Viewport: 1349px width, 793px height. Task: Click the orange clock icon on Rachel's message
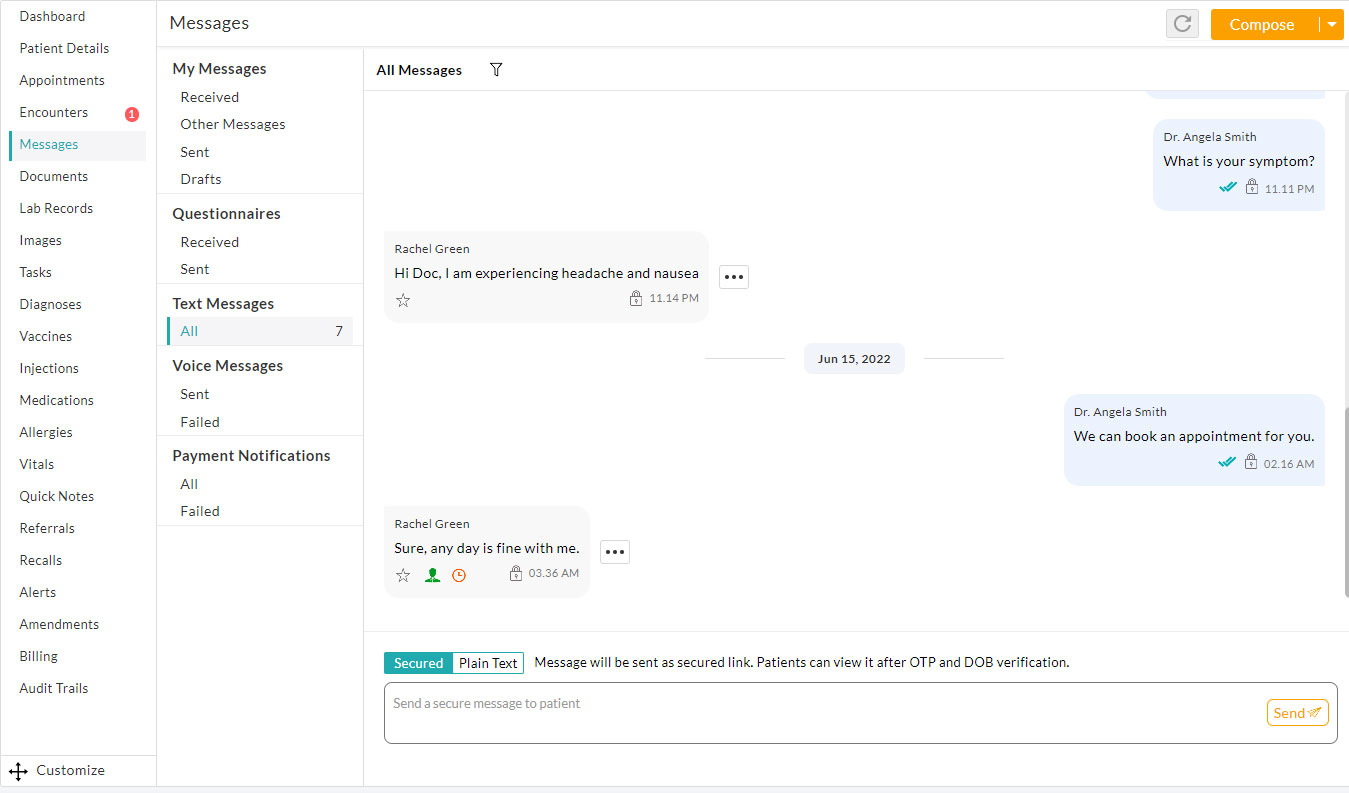point(459,575)
